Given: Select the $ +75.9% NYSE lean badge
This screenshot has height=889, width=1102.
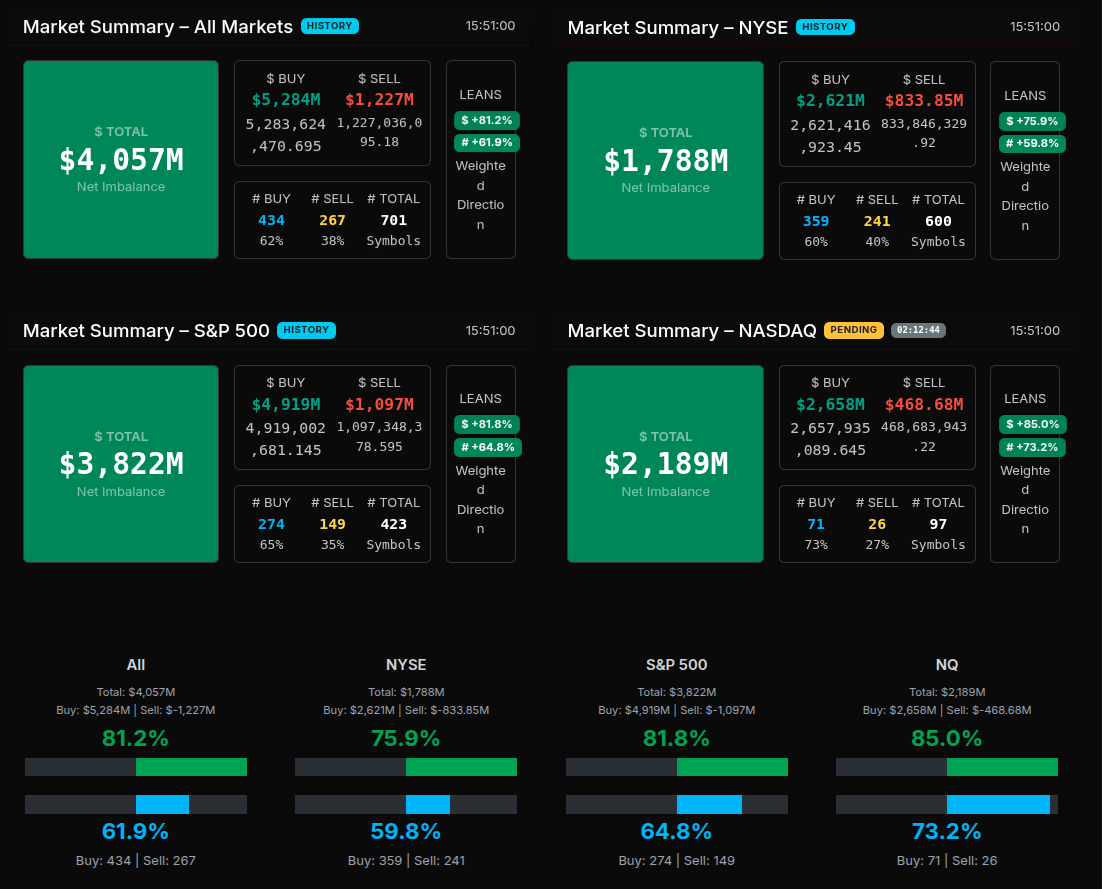Looking at the screenshot, I should 1031,121.
